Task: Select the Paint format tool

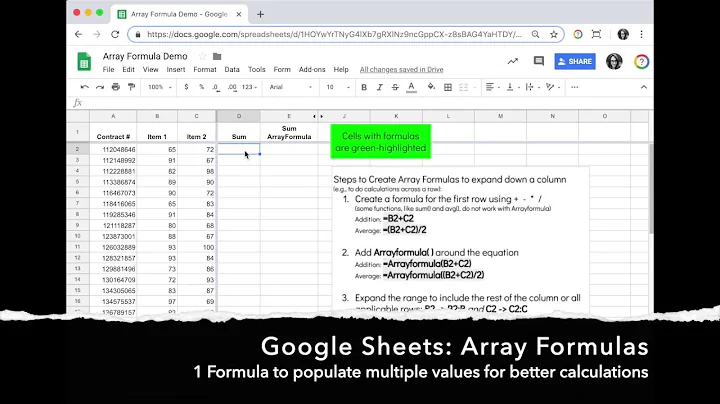Action: (131, 87)
